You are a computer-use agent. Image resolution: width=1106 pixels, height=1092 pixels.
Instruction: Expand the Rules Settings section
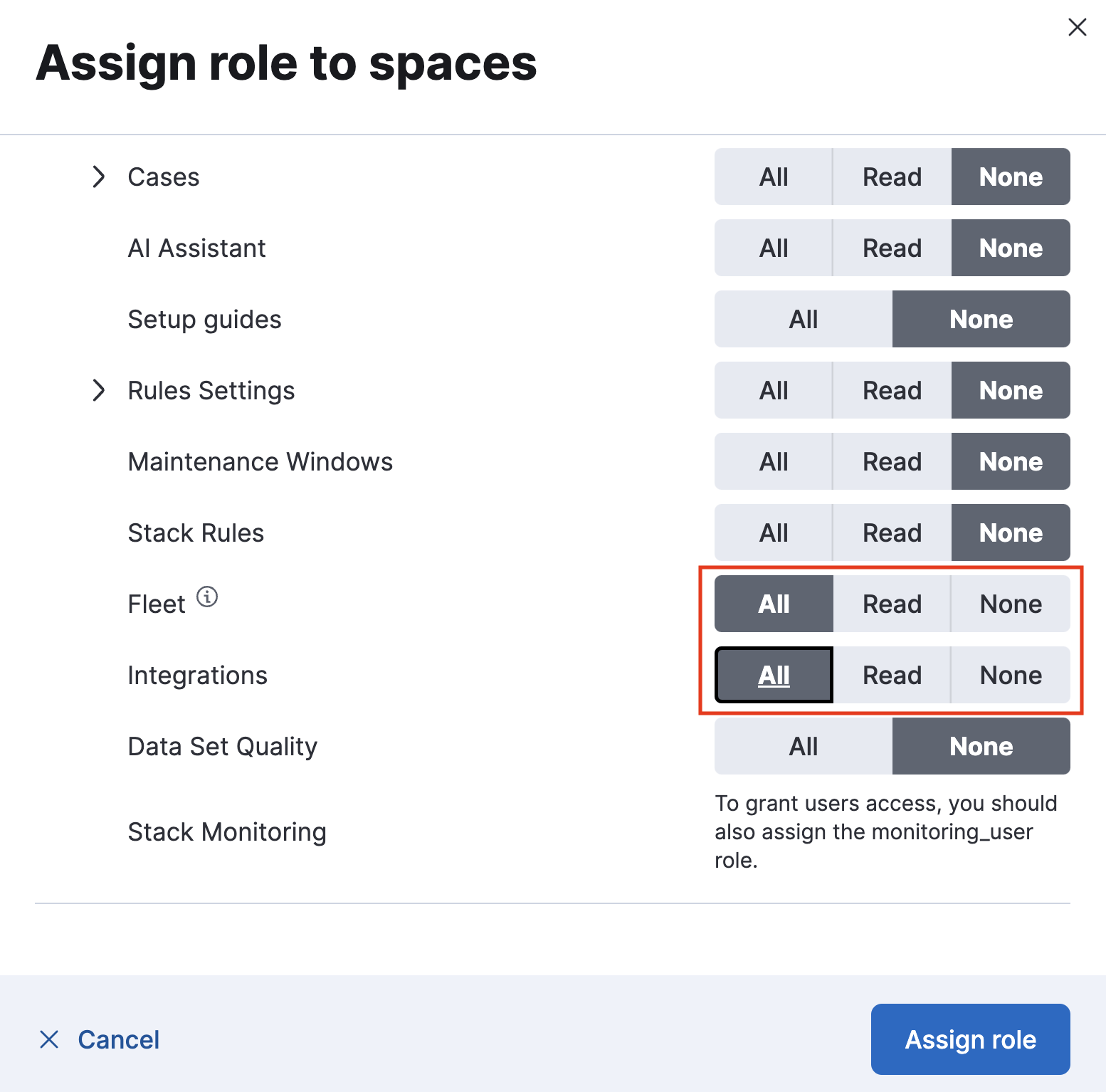point(98,390)
